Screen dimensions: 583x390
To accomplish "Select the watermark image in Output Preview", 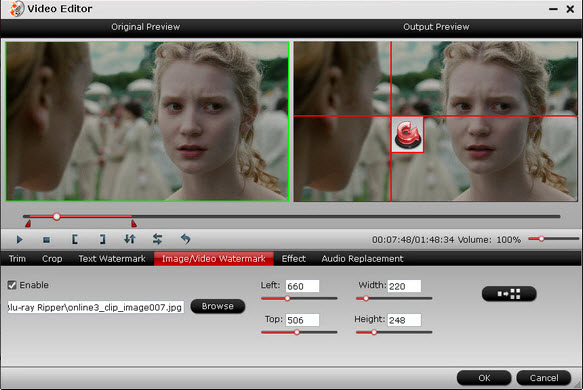I will click(x=408, y=134).
